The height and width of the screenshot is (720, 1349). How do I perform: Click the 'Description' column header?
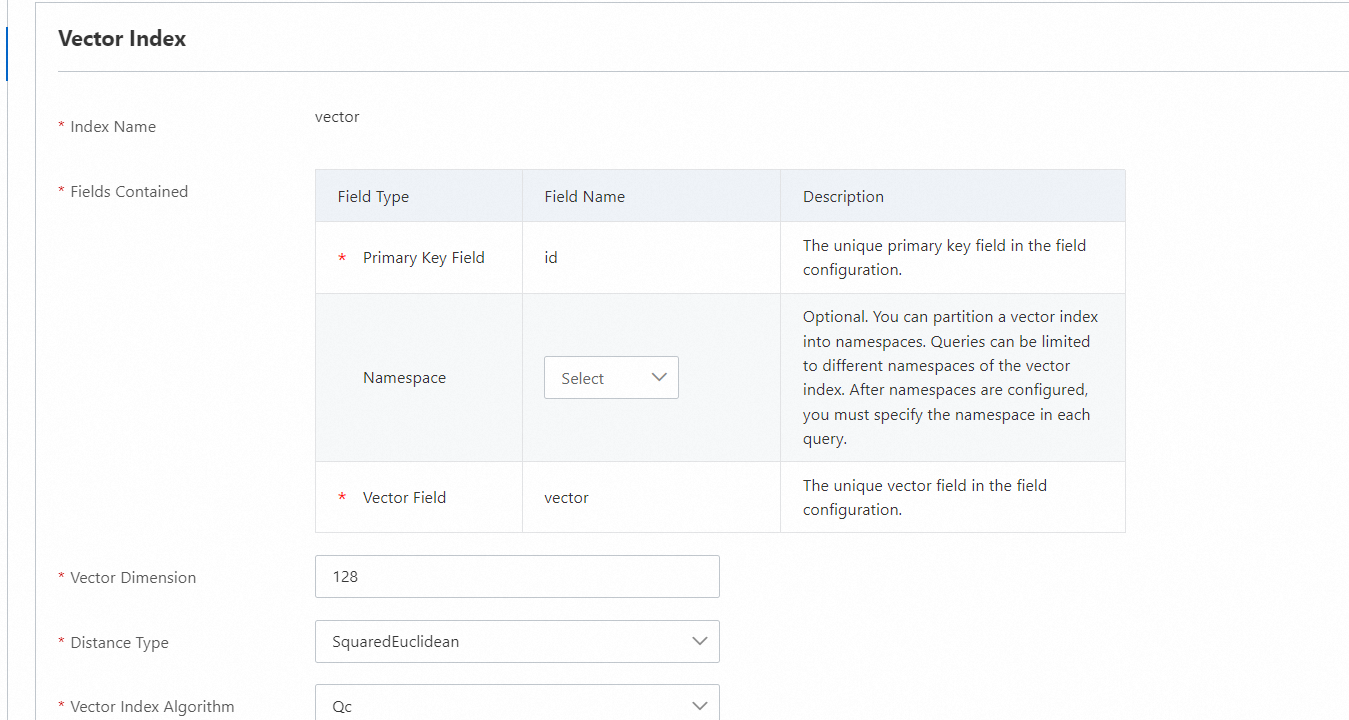pyautogui.click(x=843, y=197)
